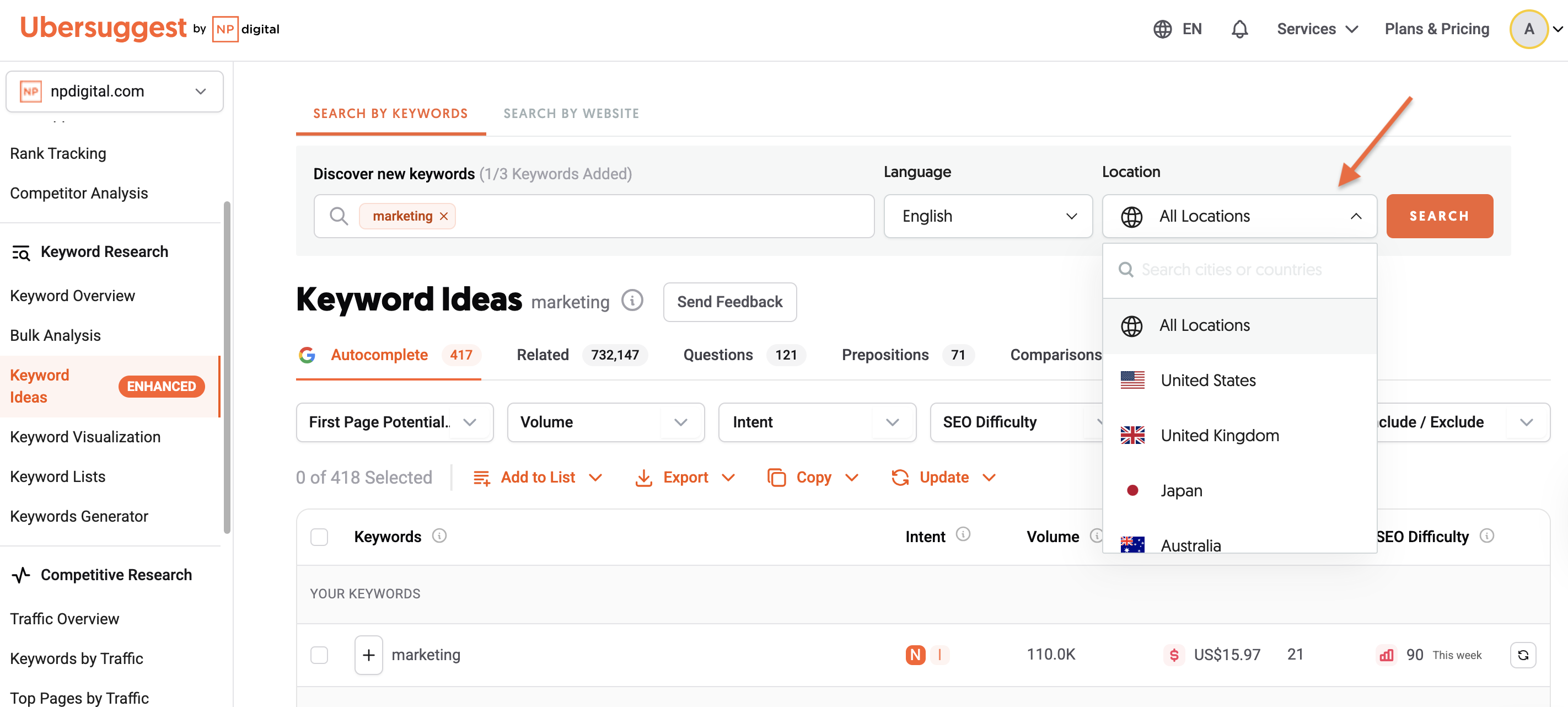Viewport: 1568px width, 707px height.
Task: Open Bulk Analysis page
Action: pos(55,335)
